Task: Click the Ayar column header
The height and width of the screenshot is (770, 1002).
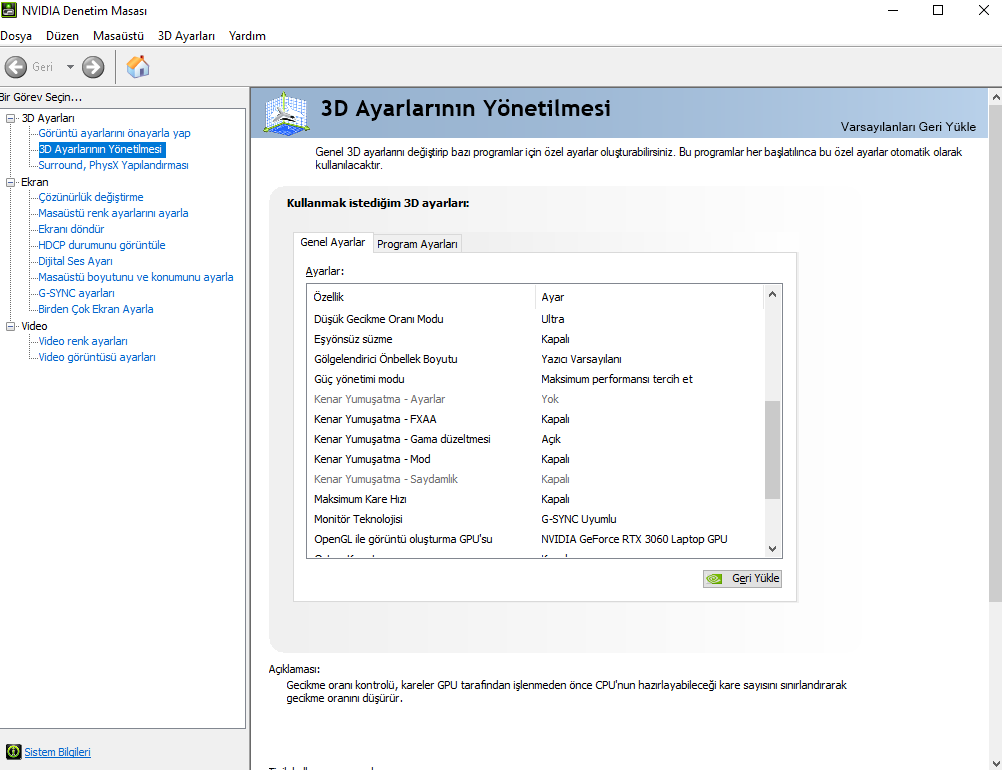Action: tap(649, 297)
